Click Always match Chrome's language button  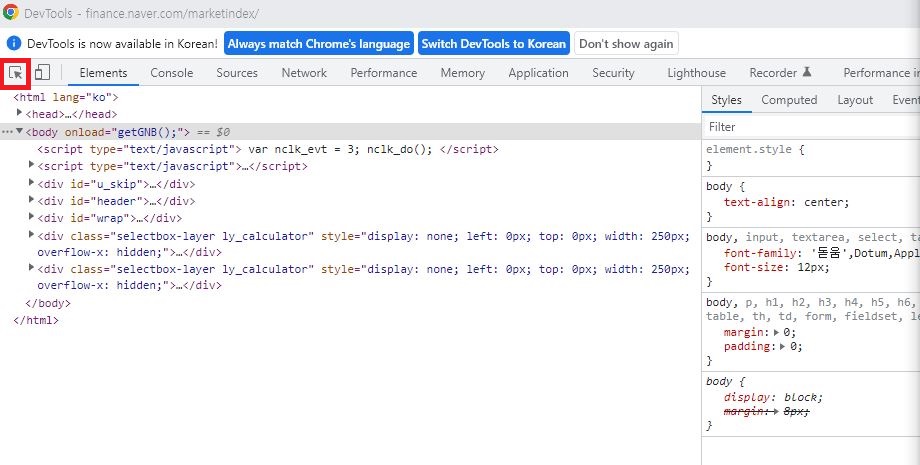click(319, 43)
